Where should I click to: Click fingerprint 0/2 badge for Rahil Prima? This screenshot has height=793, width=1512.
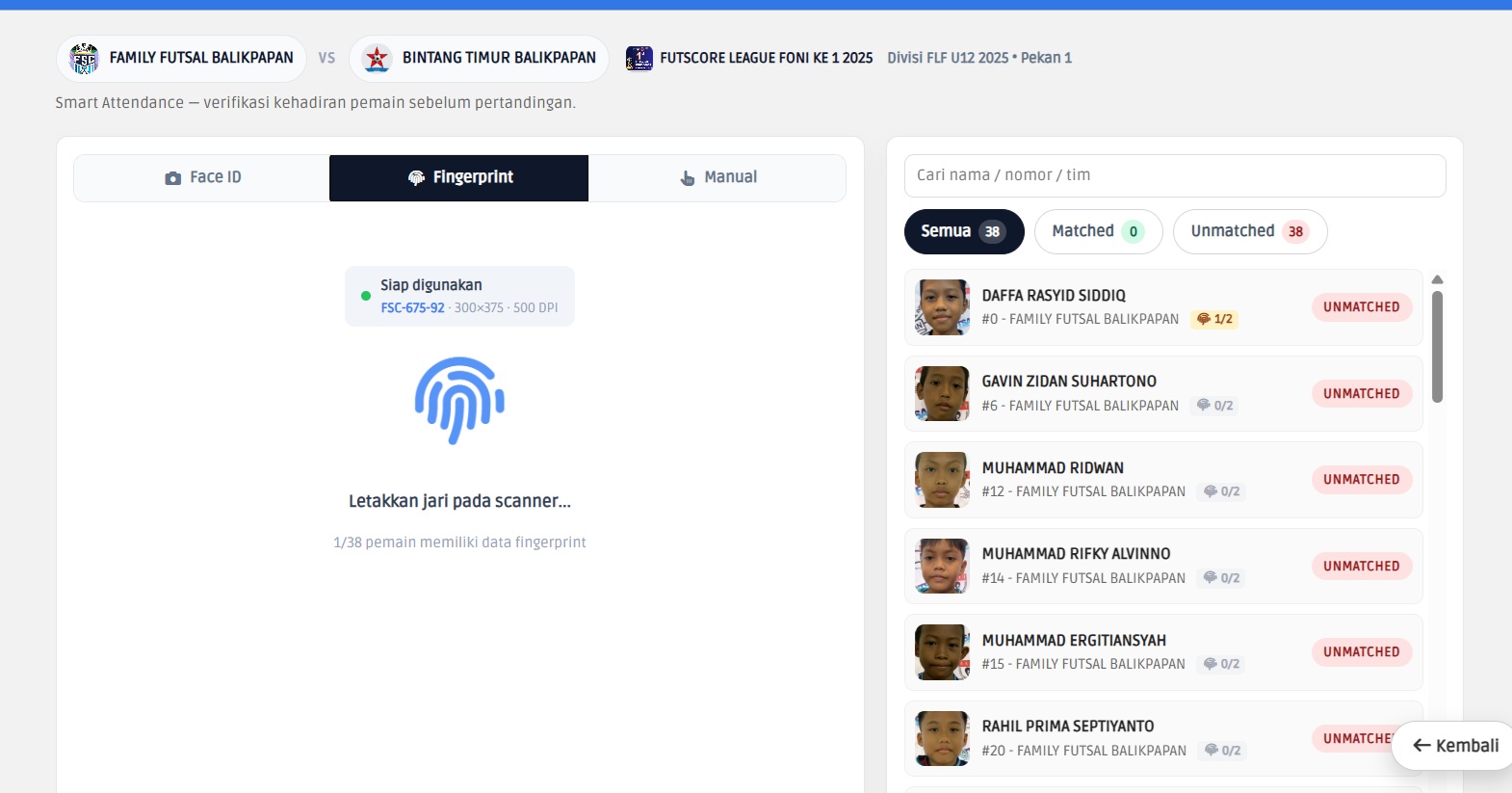(1222, 751)
